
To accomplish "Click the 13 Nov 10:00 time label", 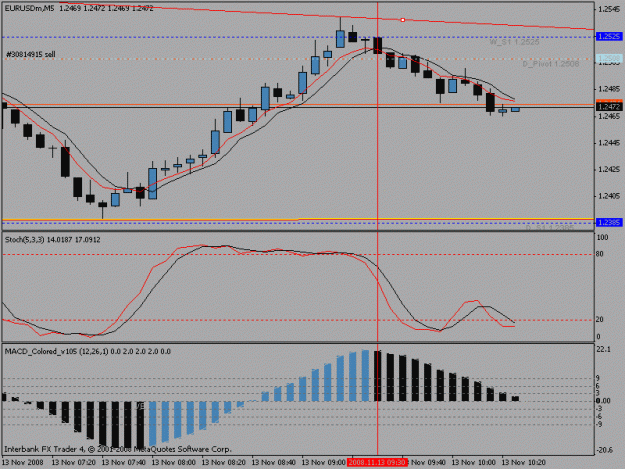I will pos(474,463).
